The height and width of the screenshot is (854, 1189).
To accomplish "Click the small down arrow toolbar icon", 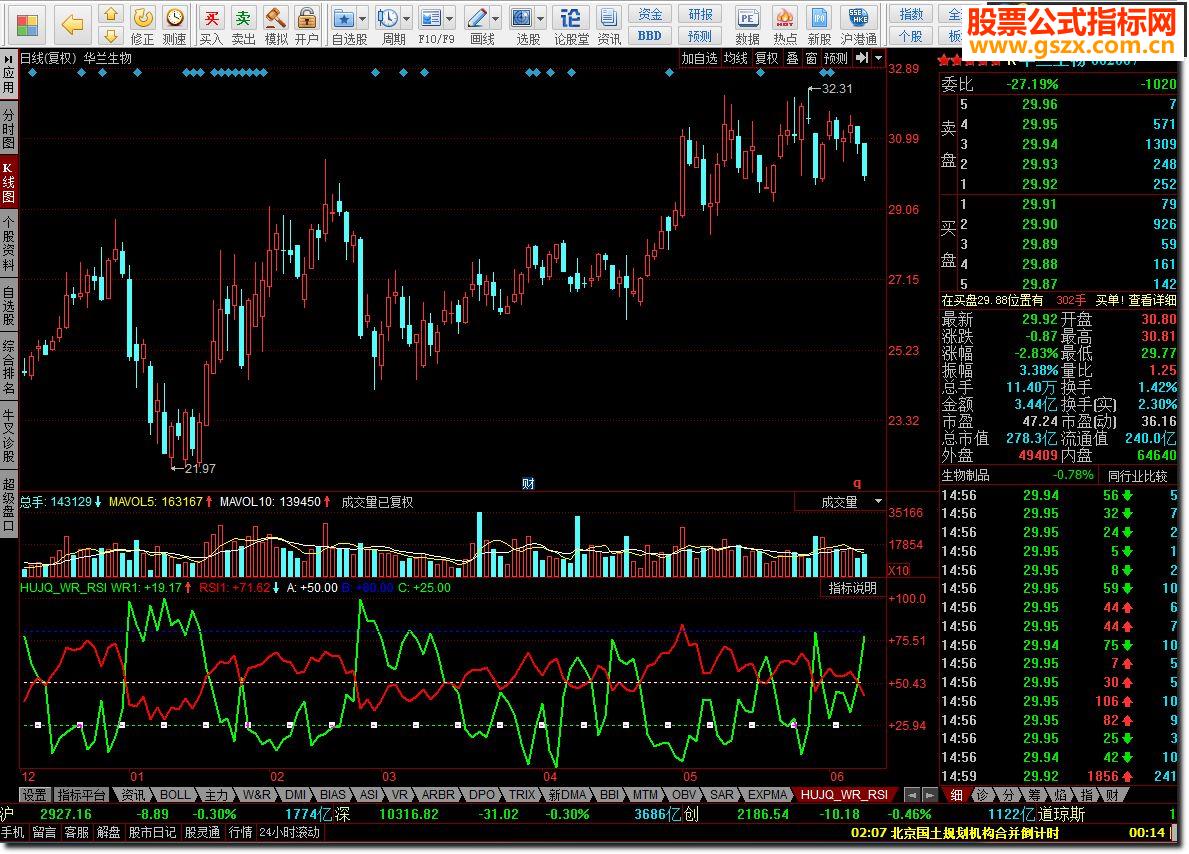I will tap(111, 36).
